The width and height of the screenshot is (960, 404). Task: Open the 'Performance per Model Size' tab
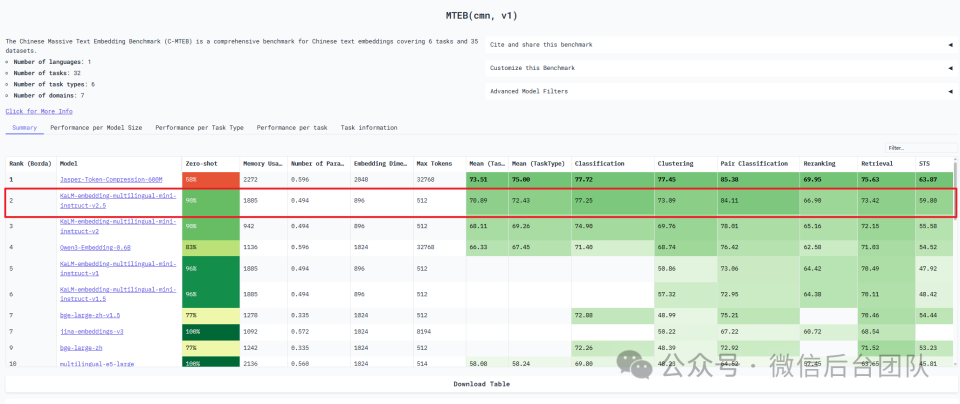pyautogui.click(x=96, y=128)
